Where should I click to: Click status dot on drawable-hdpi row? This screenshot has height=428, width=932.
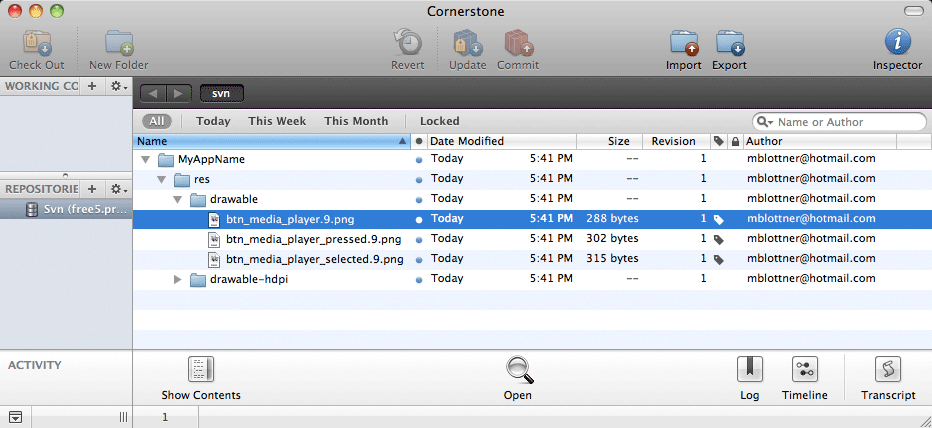point(419,279)
